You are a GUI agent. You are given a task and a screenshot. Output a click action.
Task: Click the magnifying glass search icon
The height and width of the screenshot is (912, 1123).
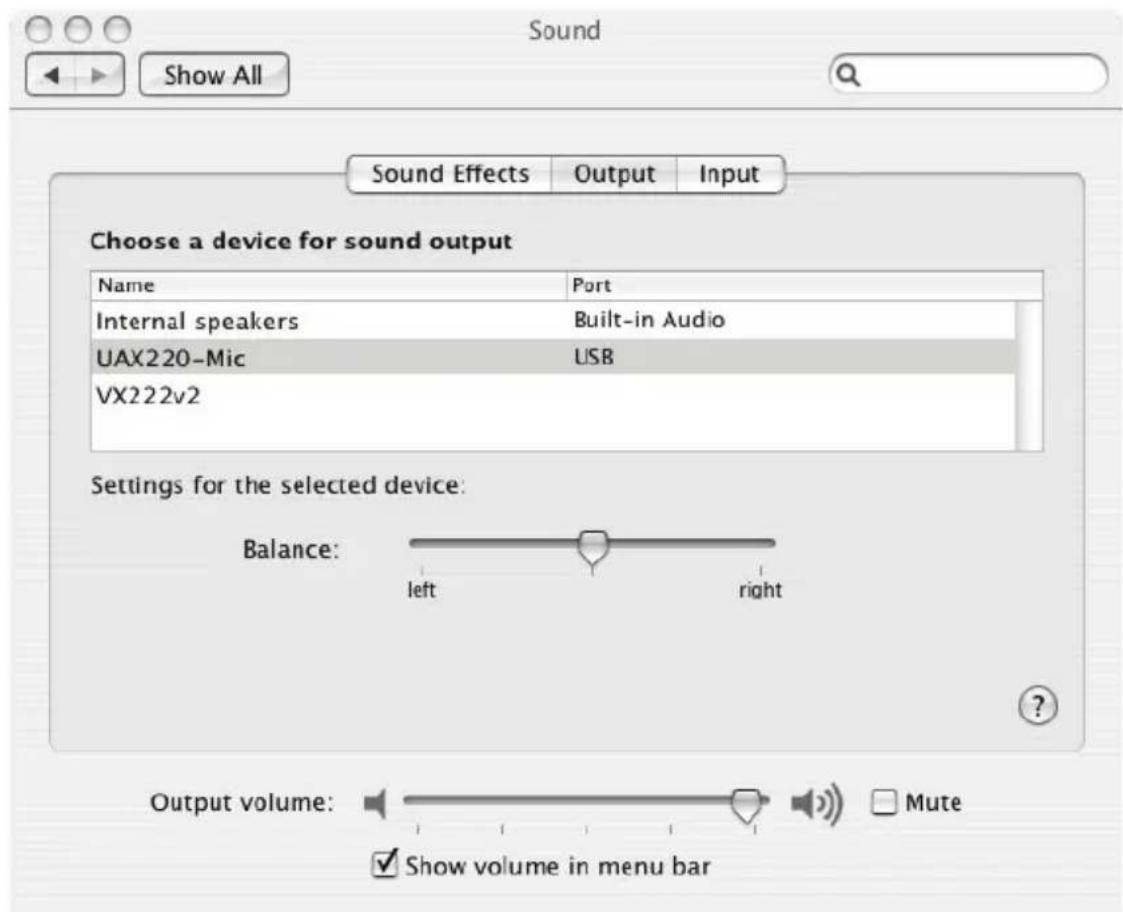[848, 75]
